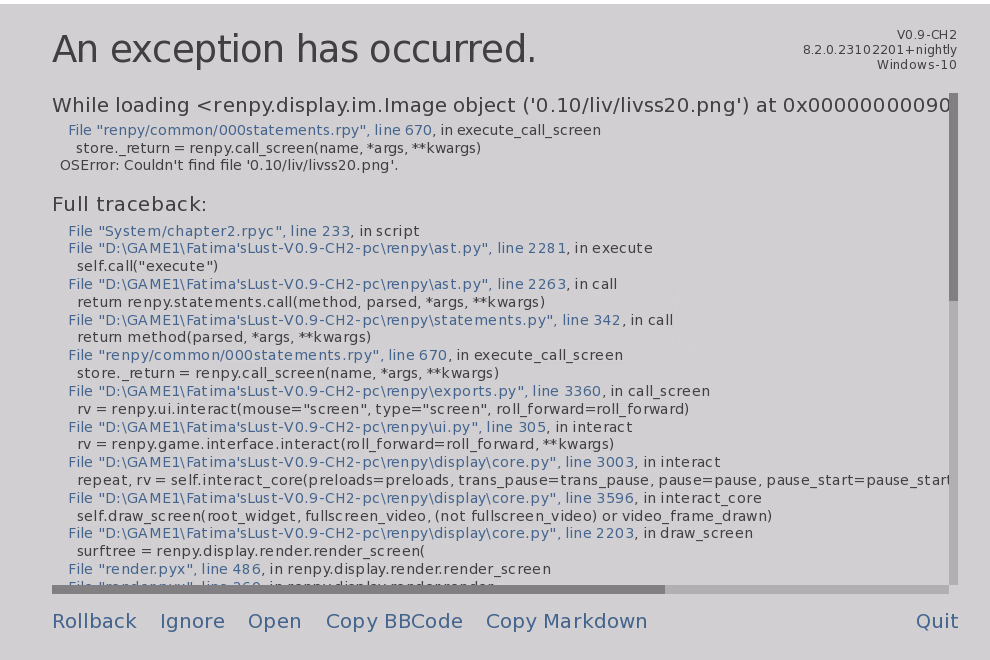This screenshot has height=660, width=990.
Task: Open the ui.py line 305 link
Action: 308,428
